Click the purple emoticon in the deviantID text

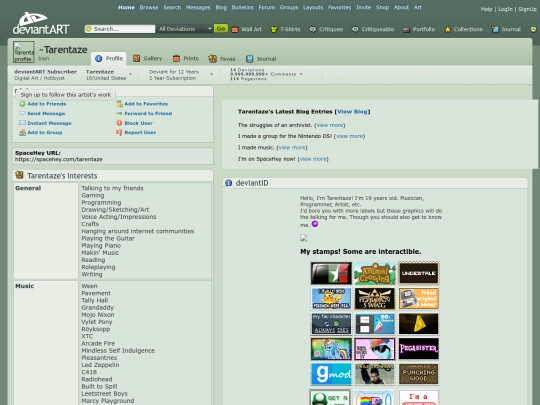315,224
